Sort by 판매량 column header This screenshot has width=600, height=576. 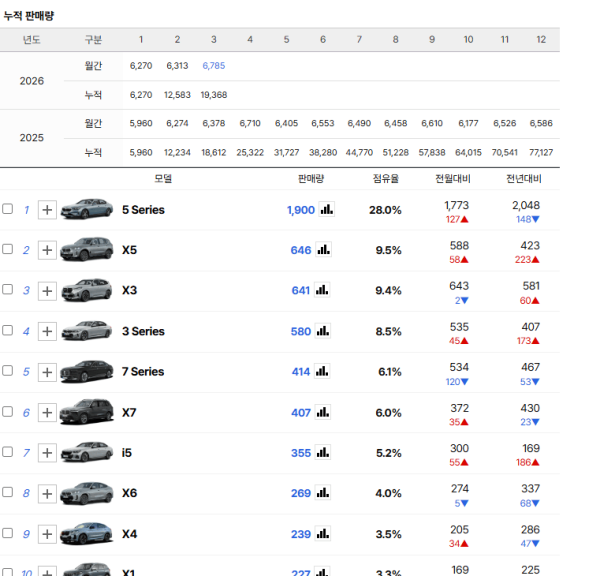click(310, 179)
